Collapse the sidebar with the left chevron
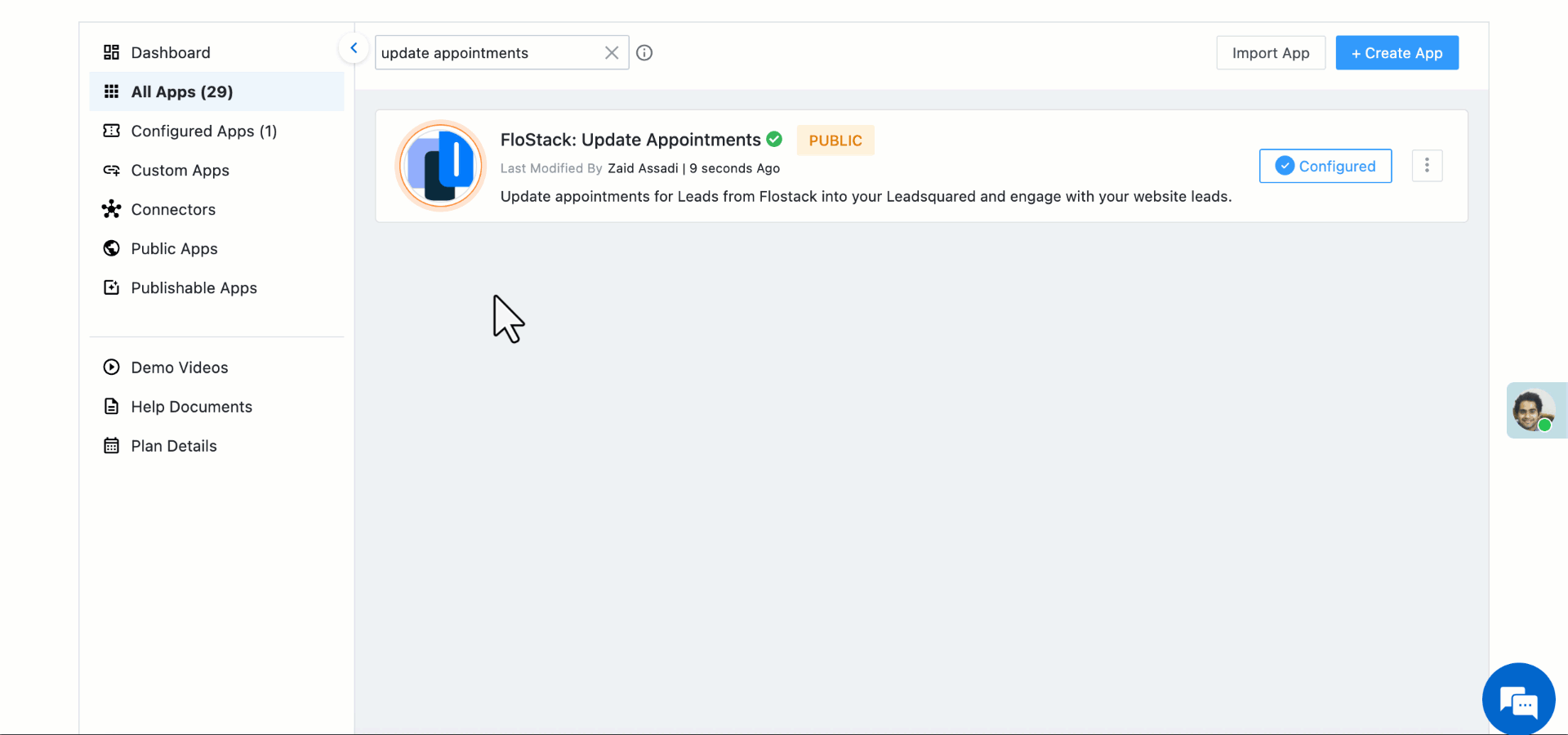 point(354,47)
